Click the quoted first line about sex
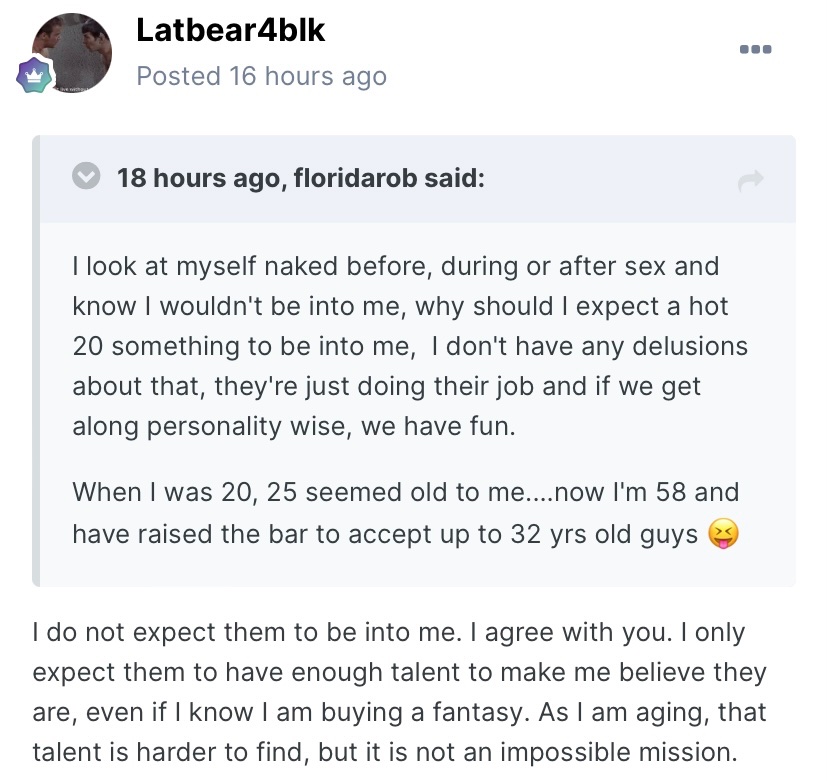827x781 pixels. point(396,266)
